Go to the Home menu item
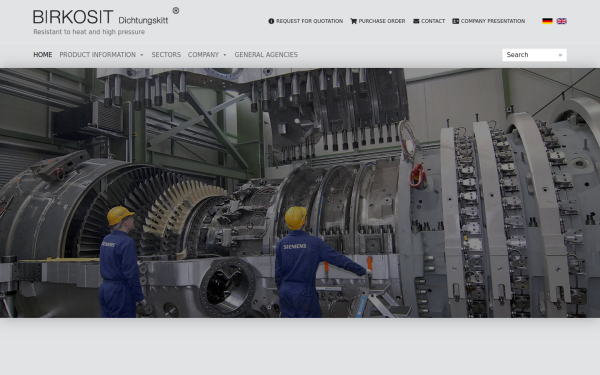Viewport: 600px width, 375px height. point(43,55)
